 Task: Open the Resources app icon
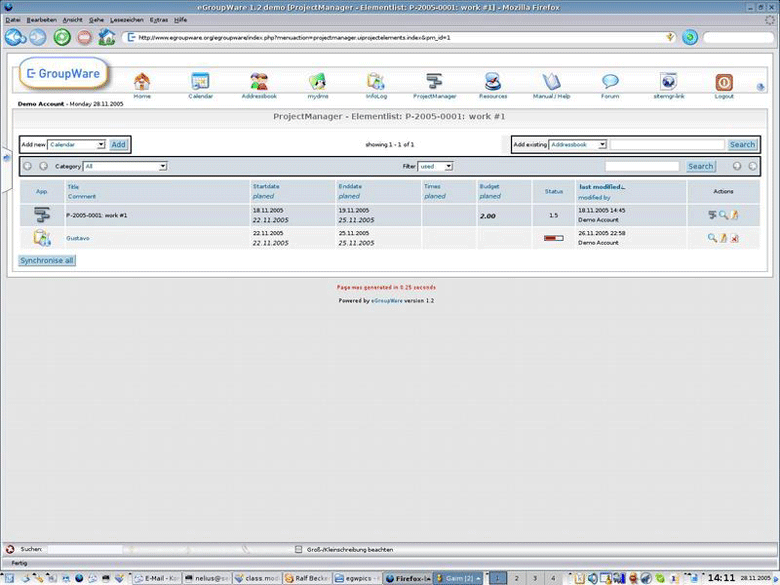point(492,81)
